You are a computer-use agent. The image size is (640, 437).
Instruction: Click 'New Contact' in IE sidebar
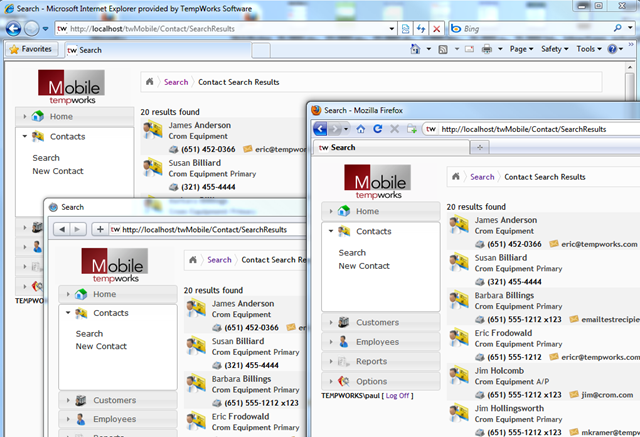pyautogui.click(x=58, y=171)
